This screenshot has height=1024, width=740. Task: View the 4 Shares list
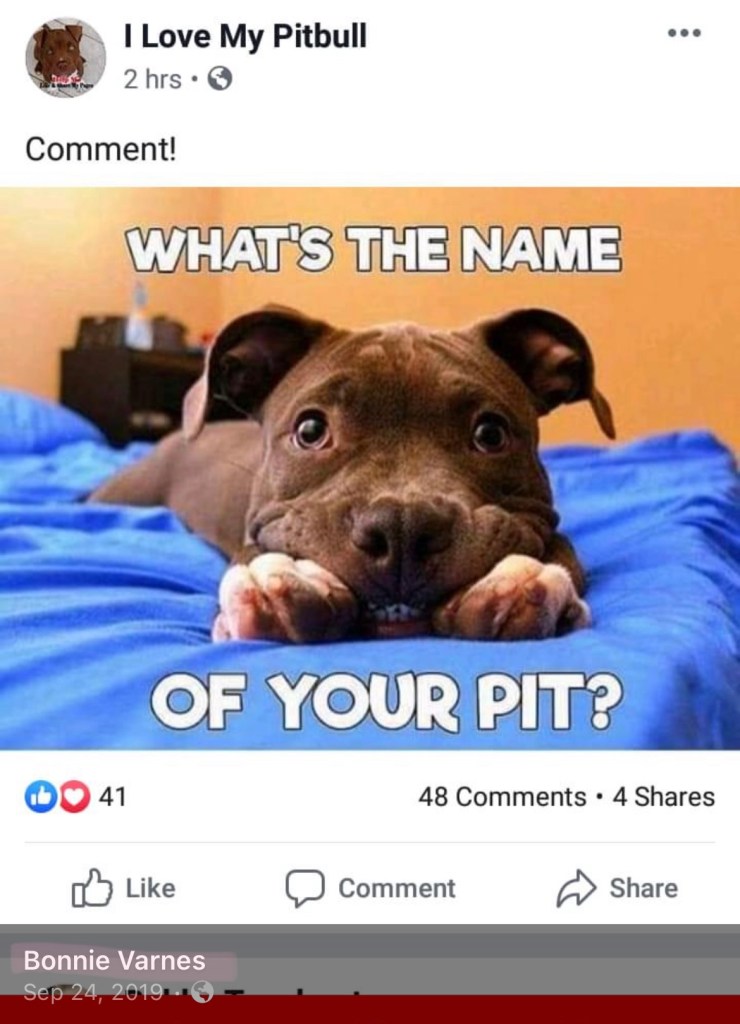[x=664, y=797]
